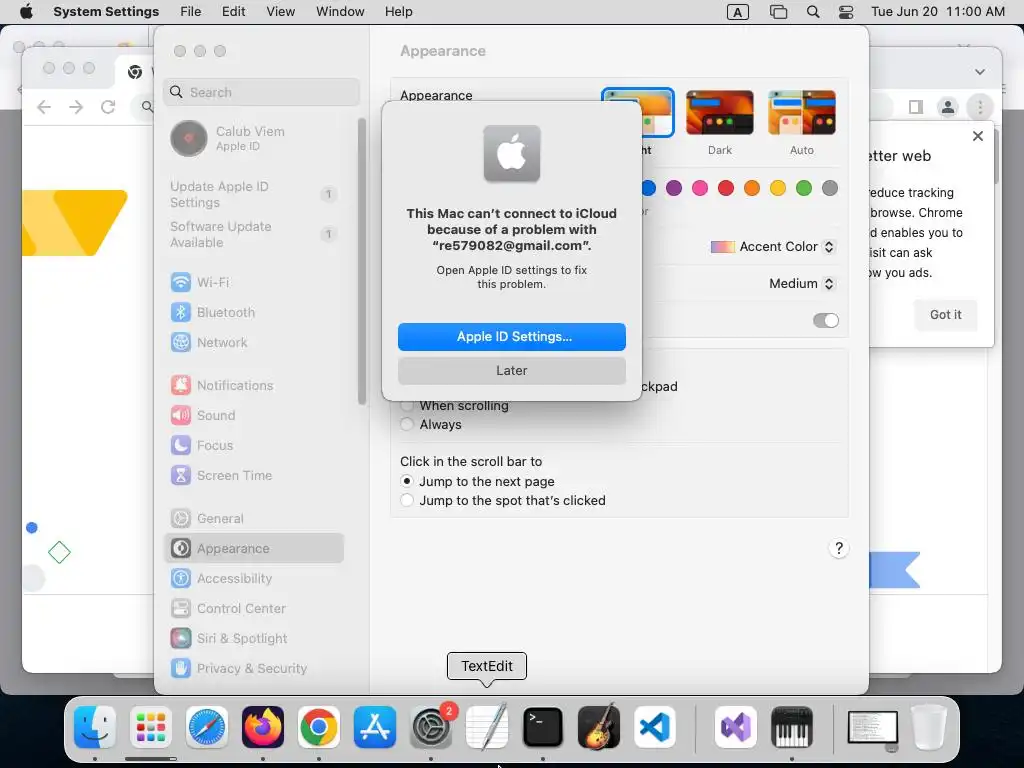Open Visual Studio Code in Dock

click(x=655, y=727)
